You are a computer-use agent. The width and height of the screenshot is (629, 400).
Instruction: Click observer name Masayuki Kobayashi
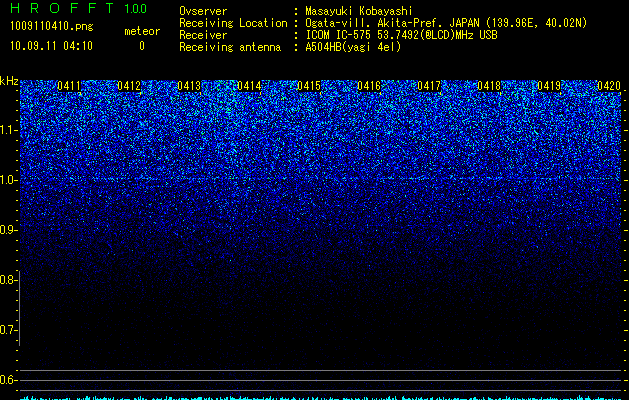(359, 11)
